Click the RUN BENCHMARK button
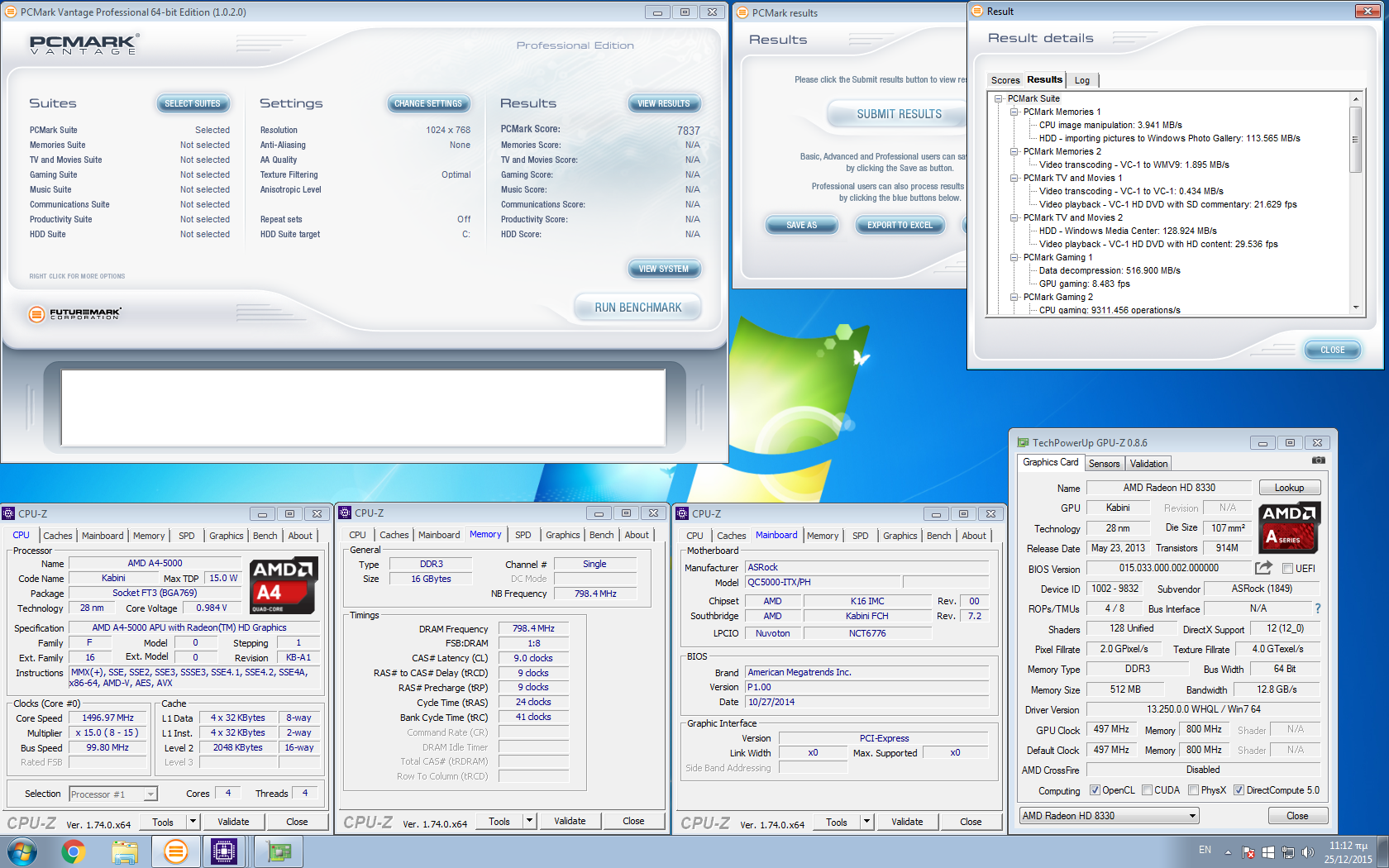The image size is (1389, 868). (x=638, y=308)
